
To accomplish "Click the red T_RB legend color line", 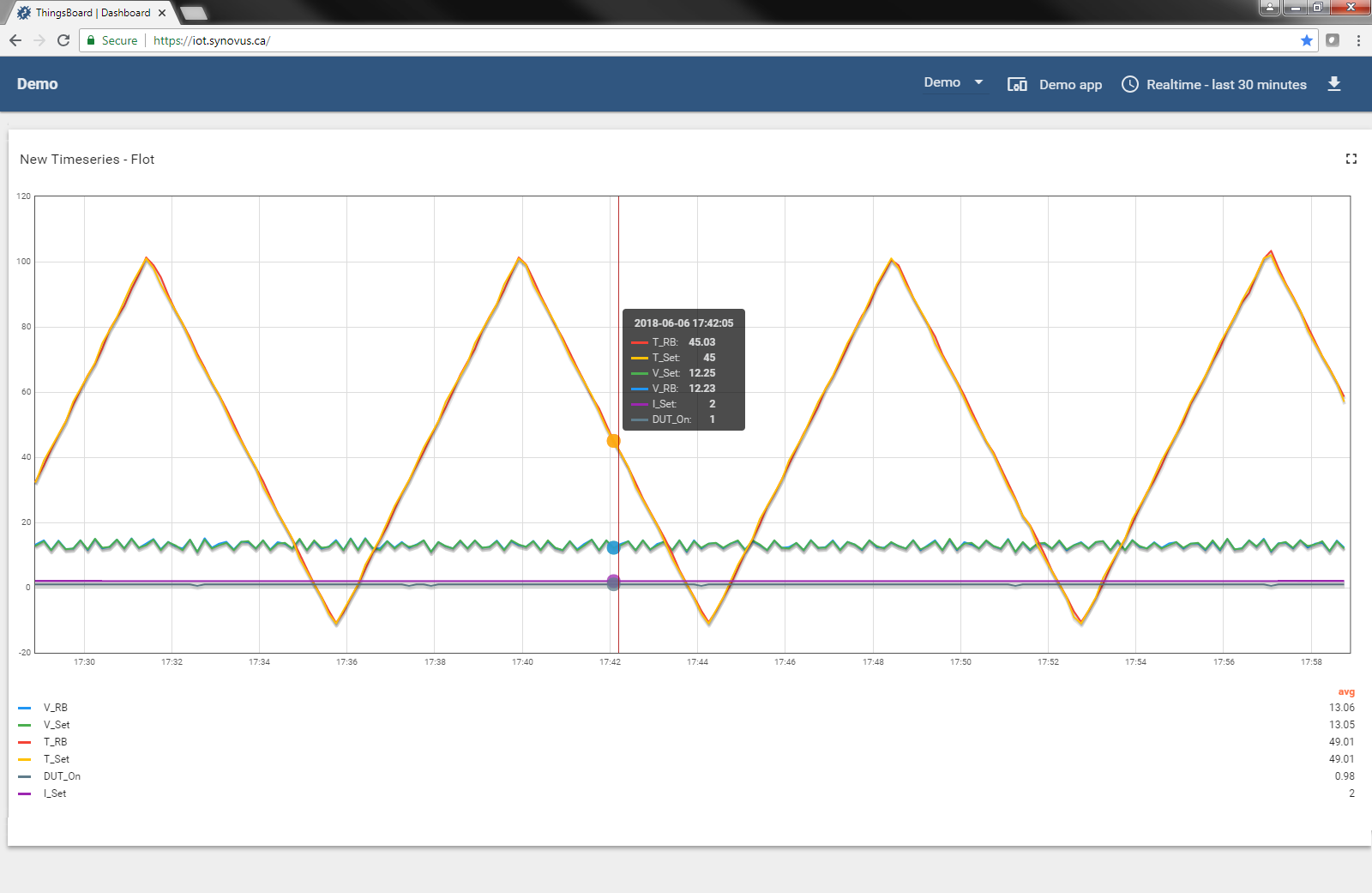I will point(25,742).
